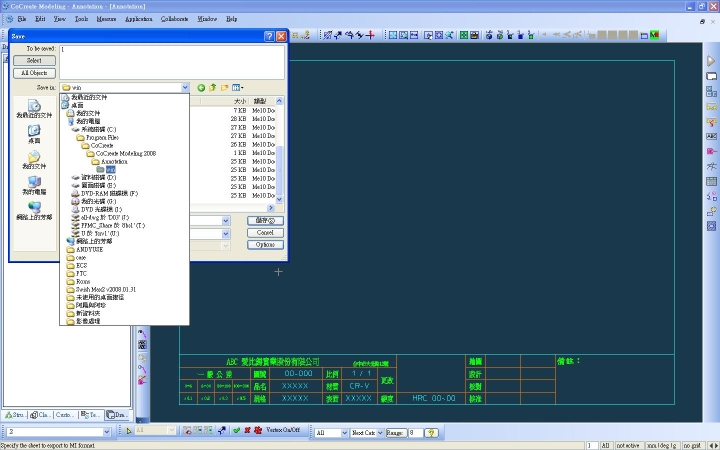
Task: Go back using the green Back arrow in Save dialog
Action: pyautogui.click(x=201, y=88)
